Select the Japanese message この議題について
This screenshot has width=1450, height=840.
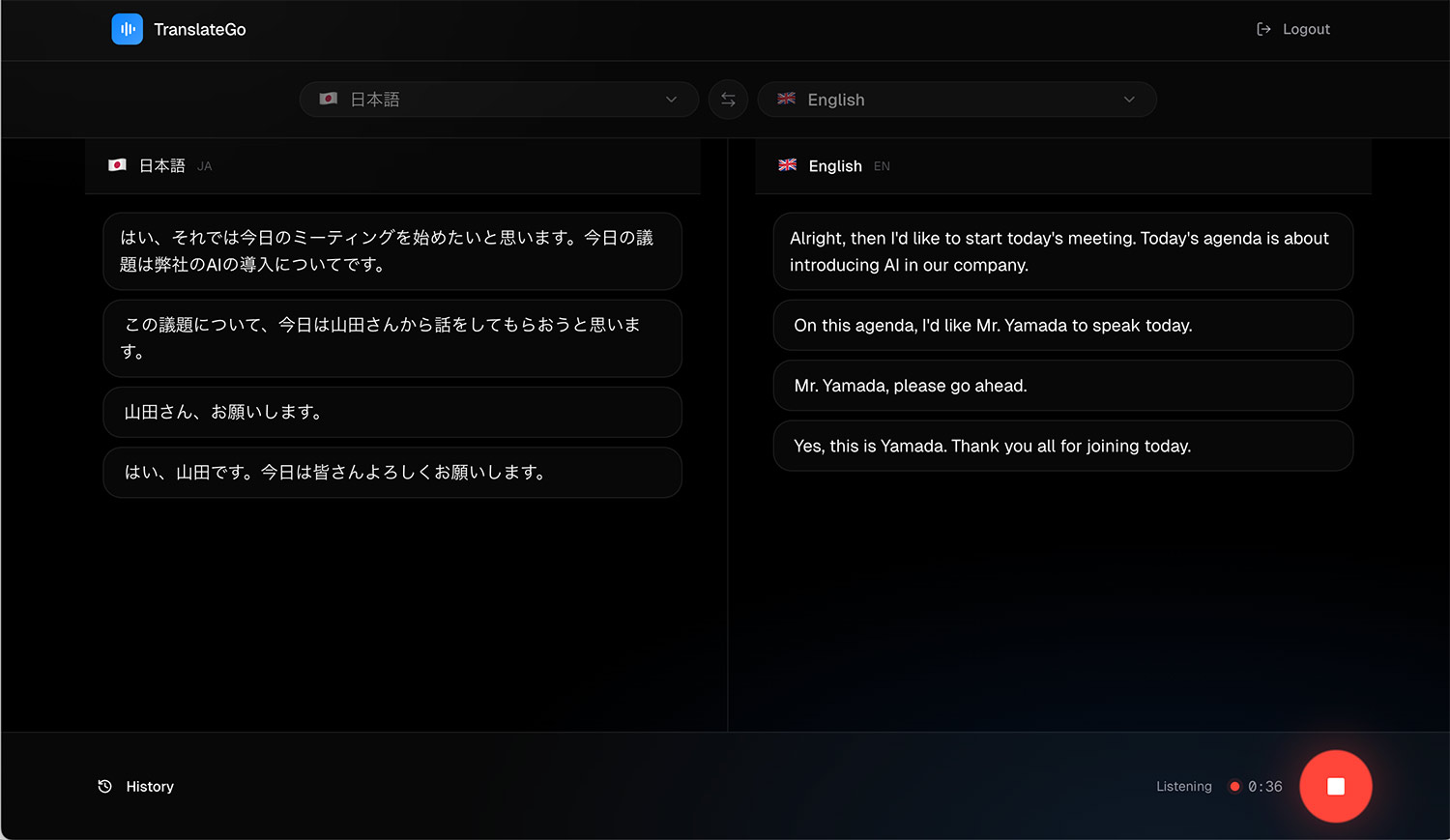(392, 338)
